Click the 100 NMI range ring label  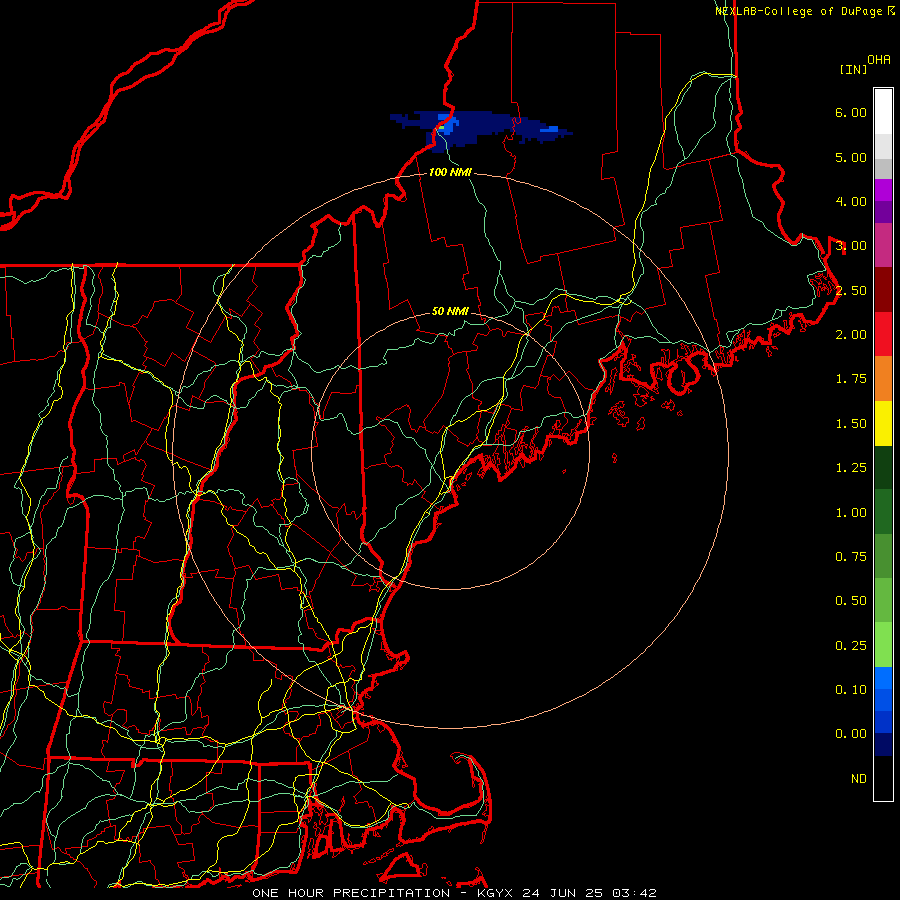(x=451, y=172)
